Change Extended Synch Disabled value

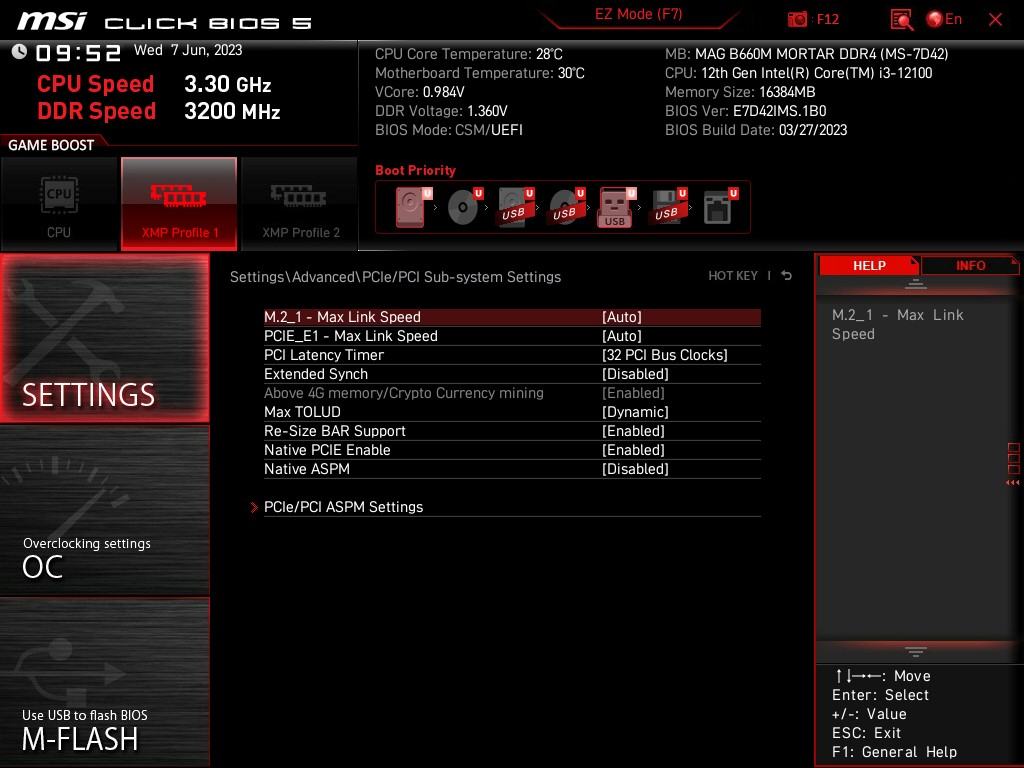point(635,374)
